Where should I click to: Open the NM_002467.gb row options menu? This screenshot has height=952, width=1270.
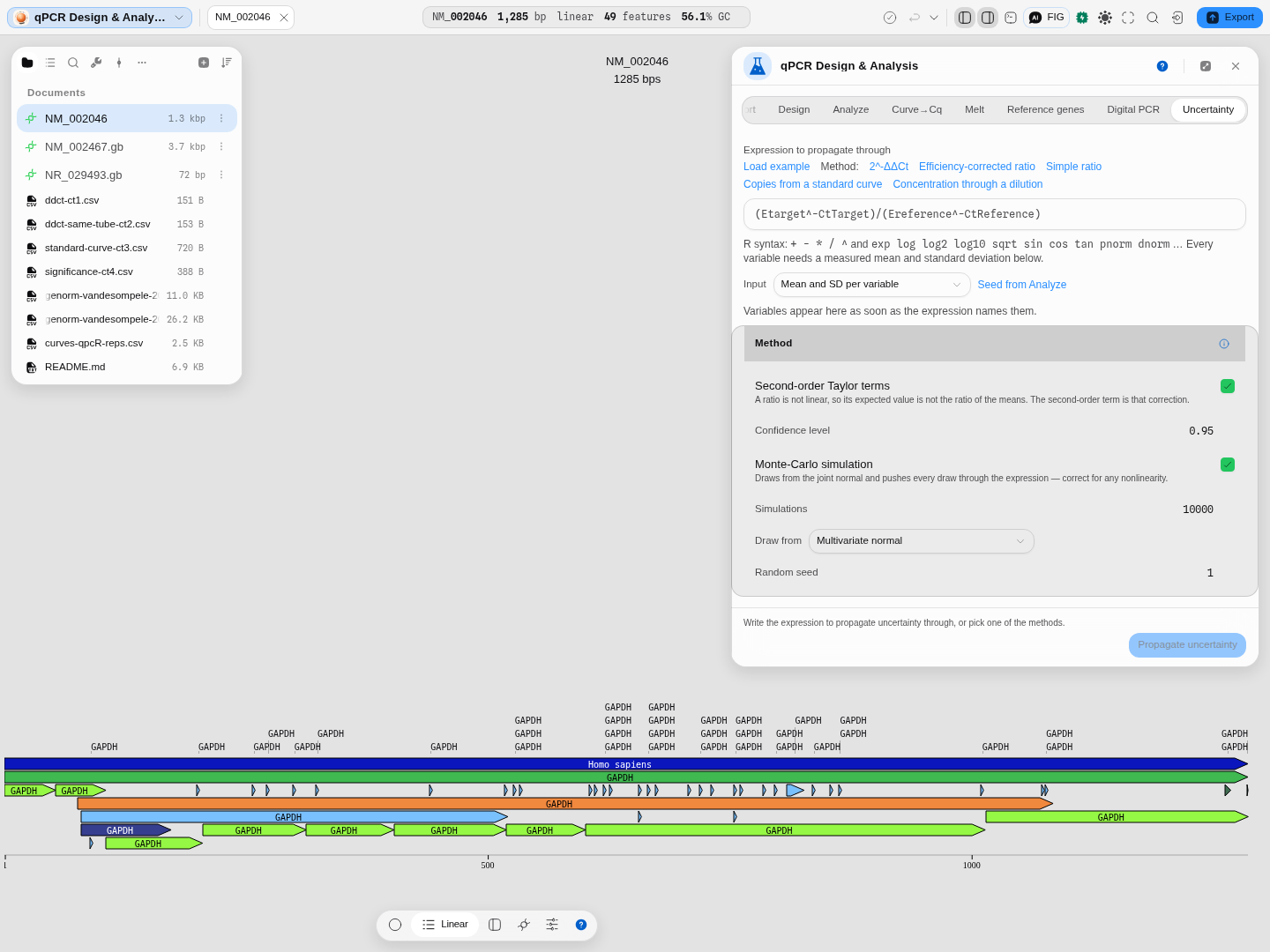click(x=221, y=147)
